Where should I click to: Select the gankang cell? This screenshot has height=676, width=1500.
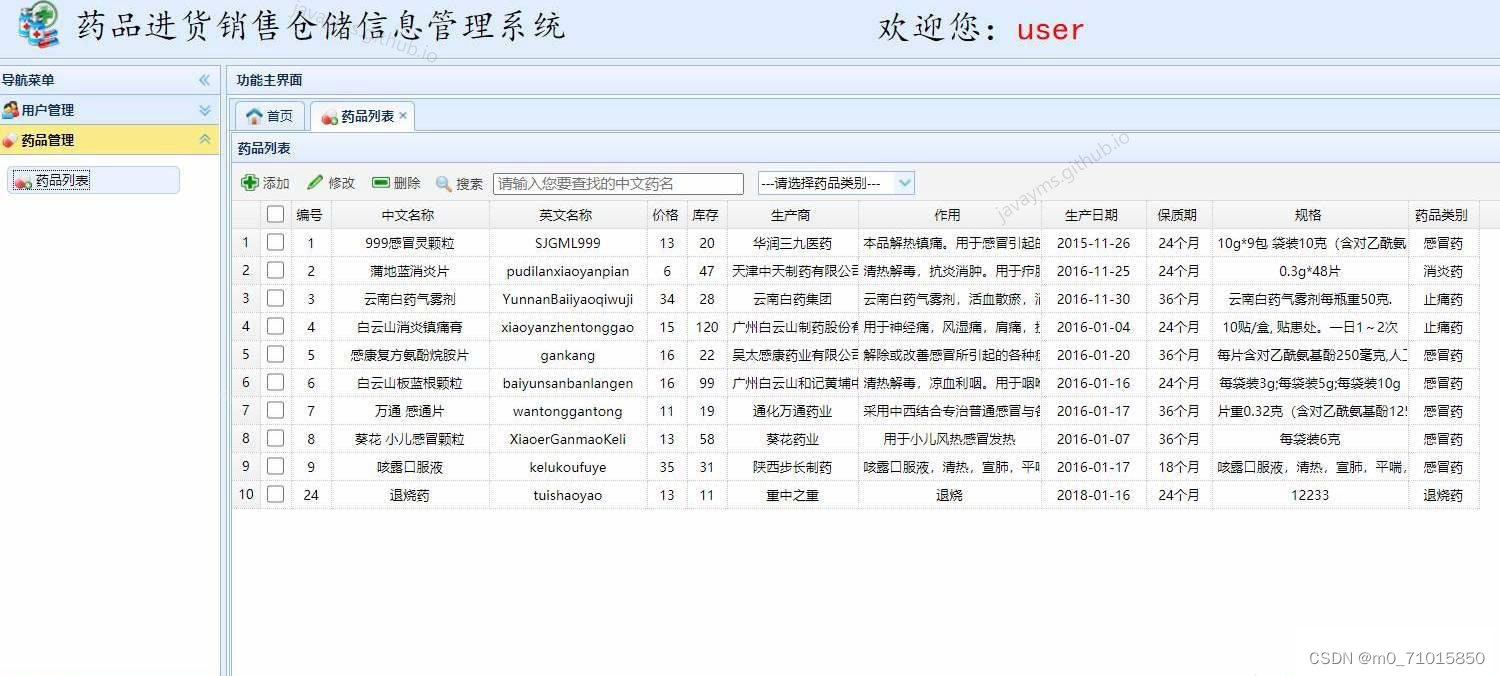click(567, 355)
